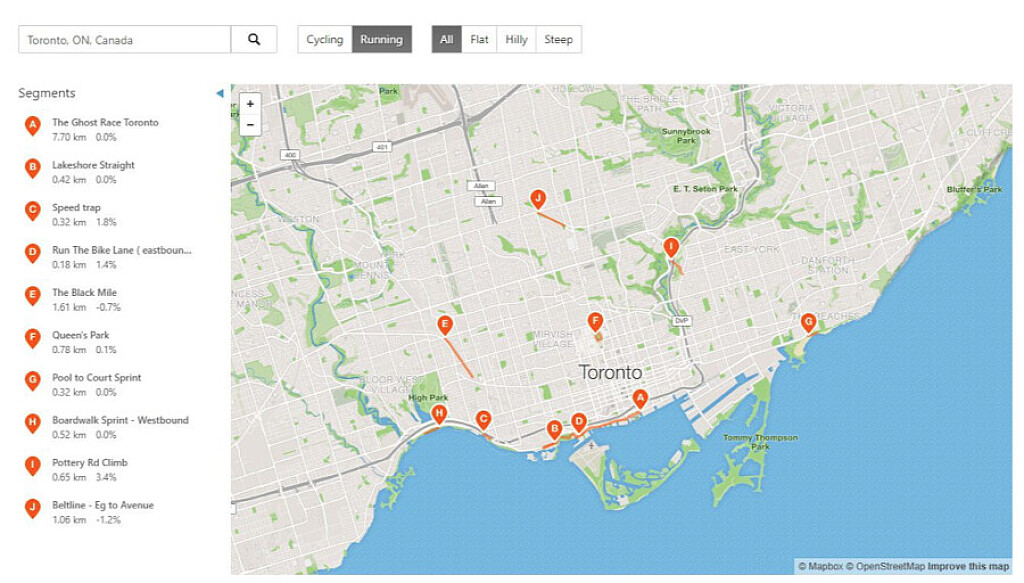The image size is (1024, 583).
Task: Open map pin H near High Park
Action: 438,413
